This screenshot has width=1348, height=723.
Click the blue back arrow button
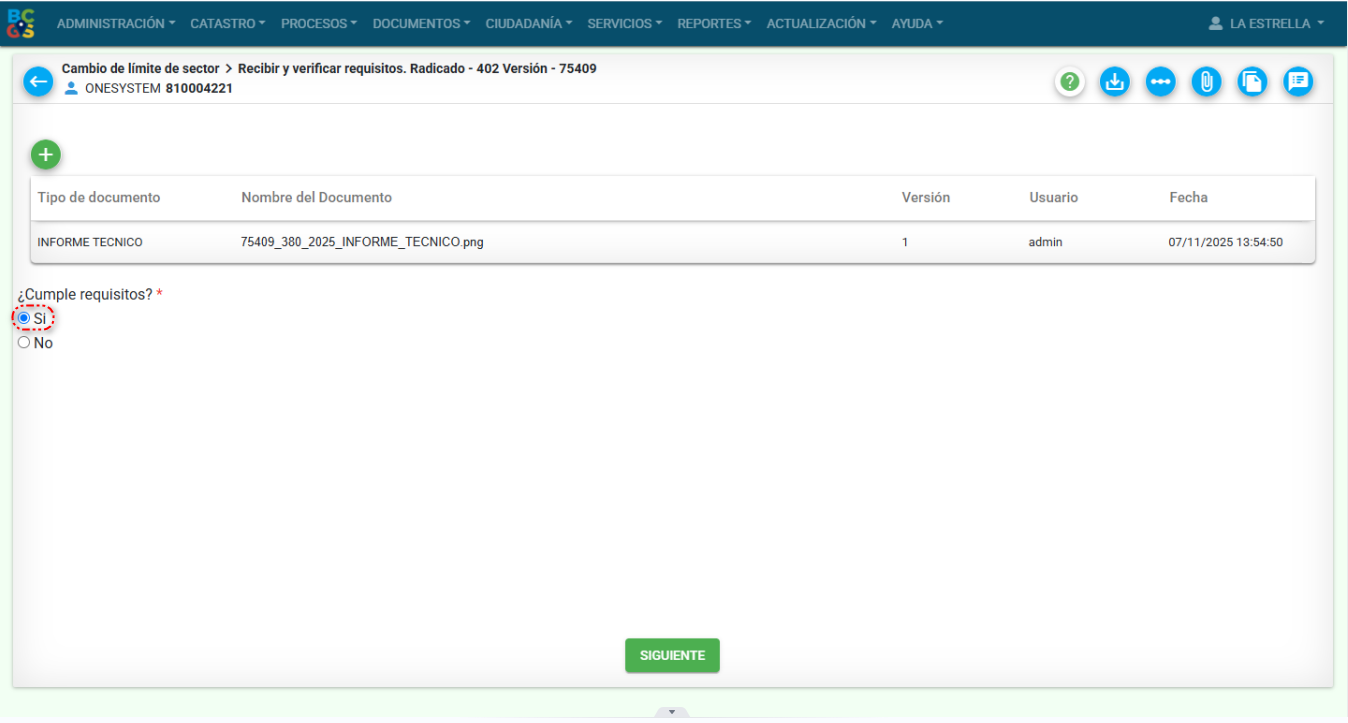pyautogui.click(x=38, y=81)
